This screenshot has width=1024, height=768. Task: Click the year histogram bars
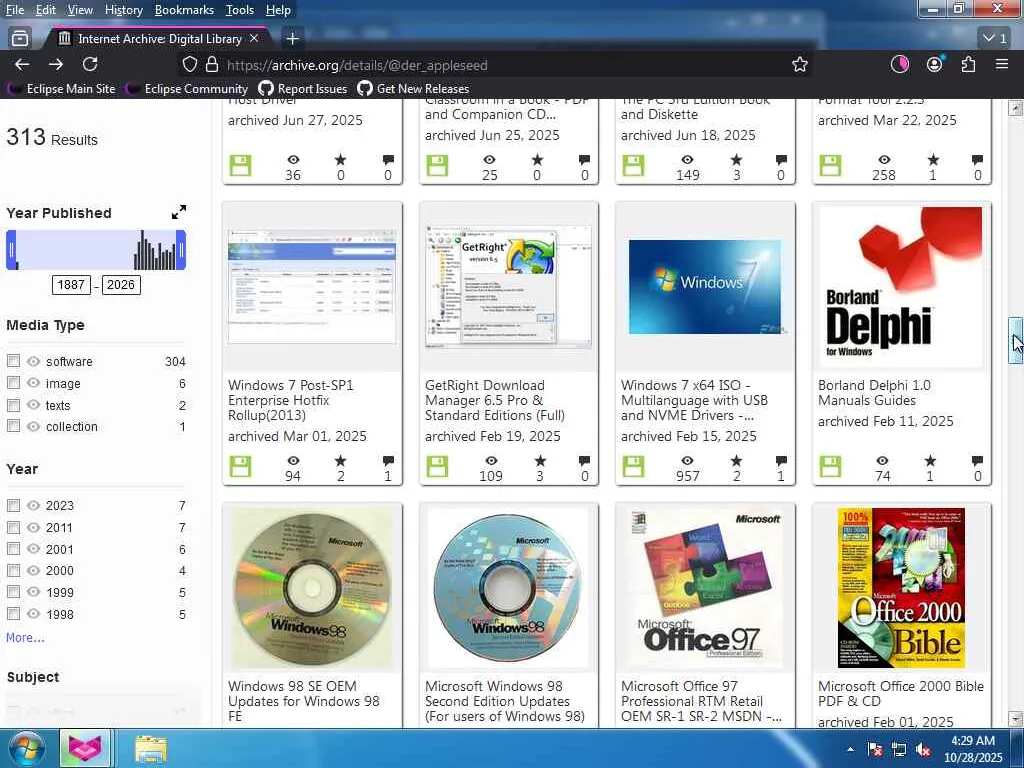155,249
